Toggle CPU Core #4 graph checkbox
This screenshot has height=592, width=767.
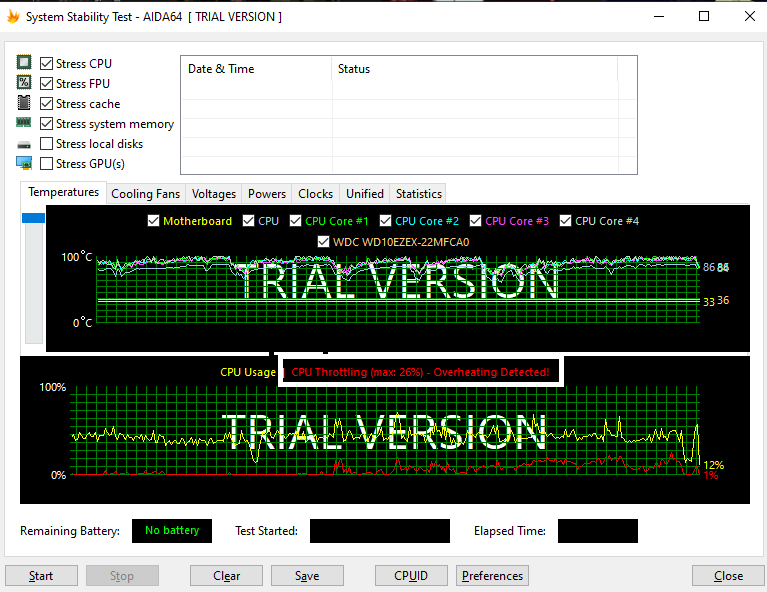tap(565, 221)
